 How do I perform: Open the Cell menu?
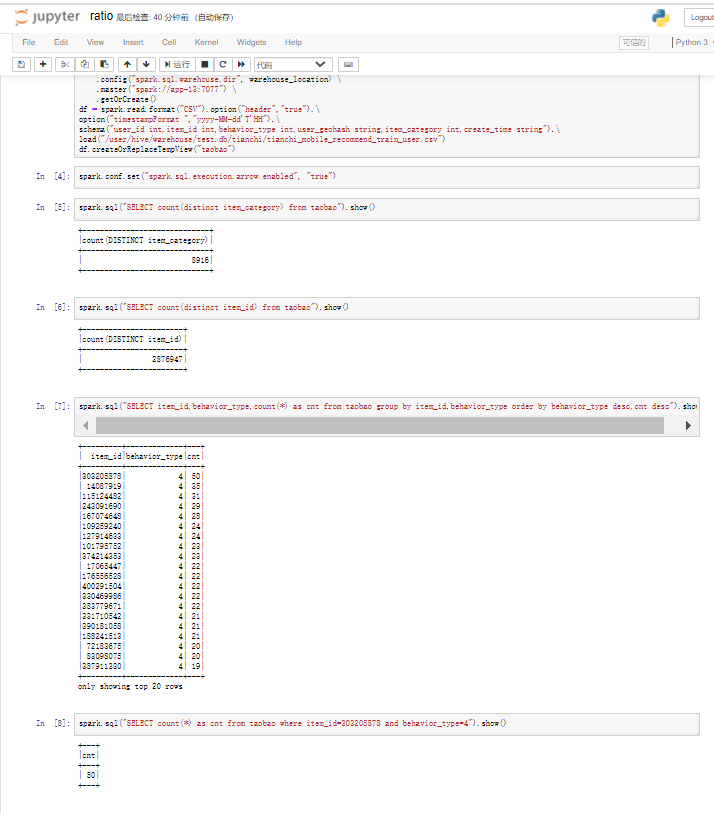click(x=169, y=43)
